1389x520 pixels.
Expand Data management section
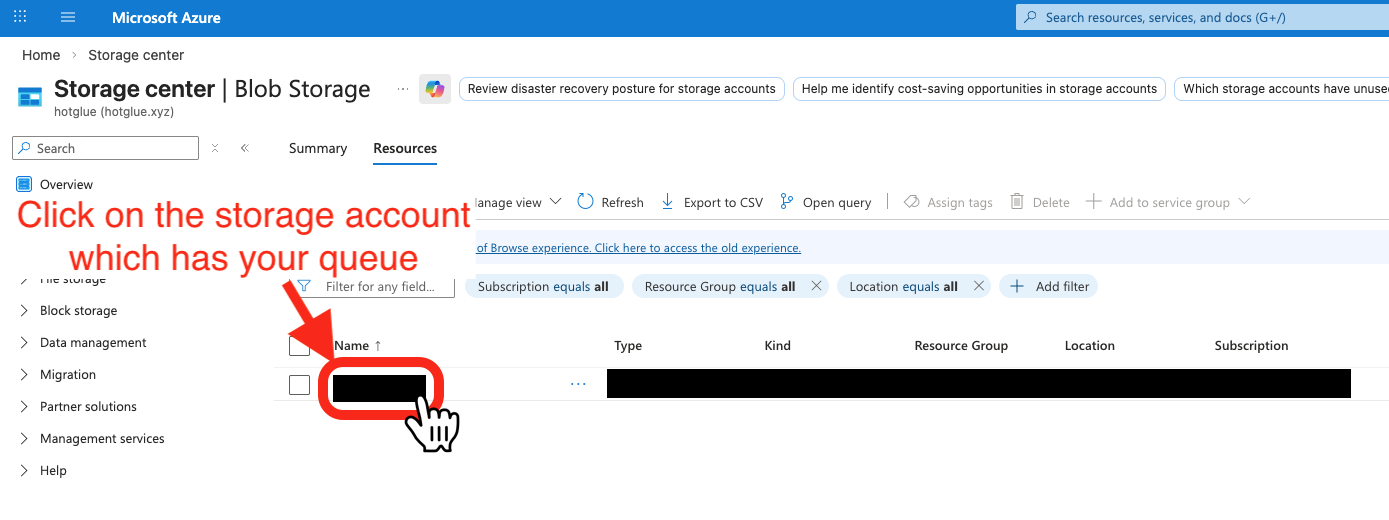point(93,343)
